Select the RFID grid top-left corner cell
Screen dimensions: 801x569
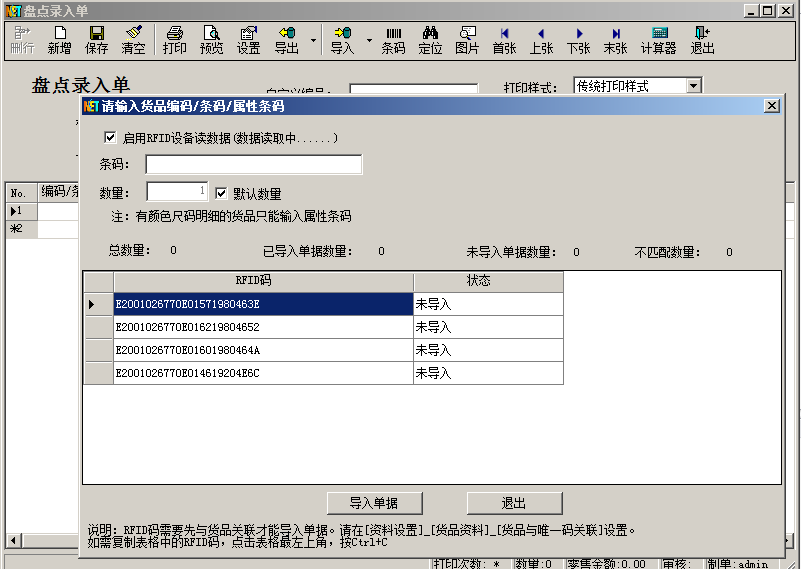click(99, 281)
